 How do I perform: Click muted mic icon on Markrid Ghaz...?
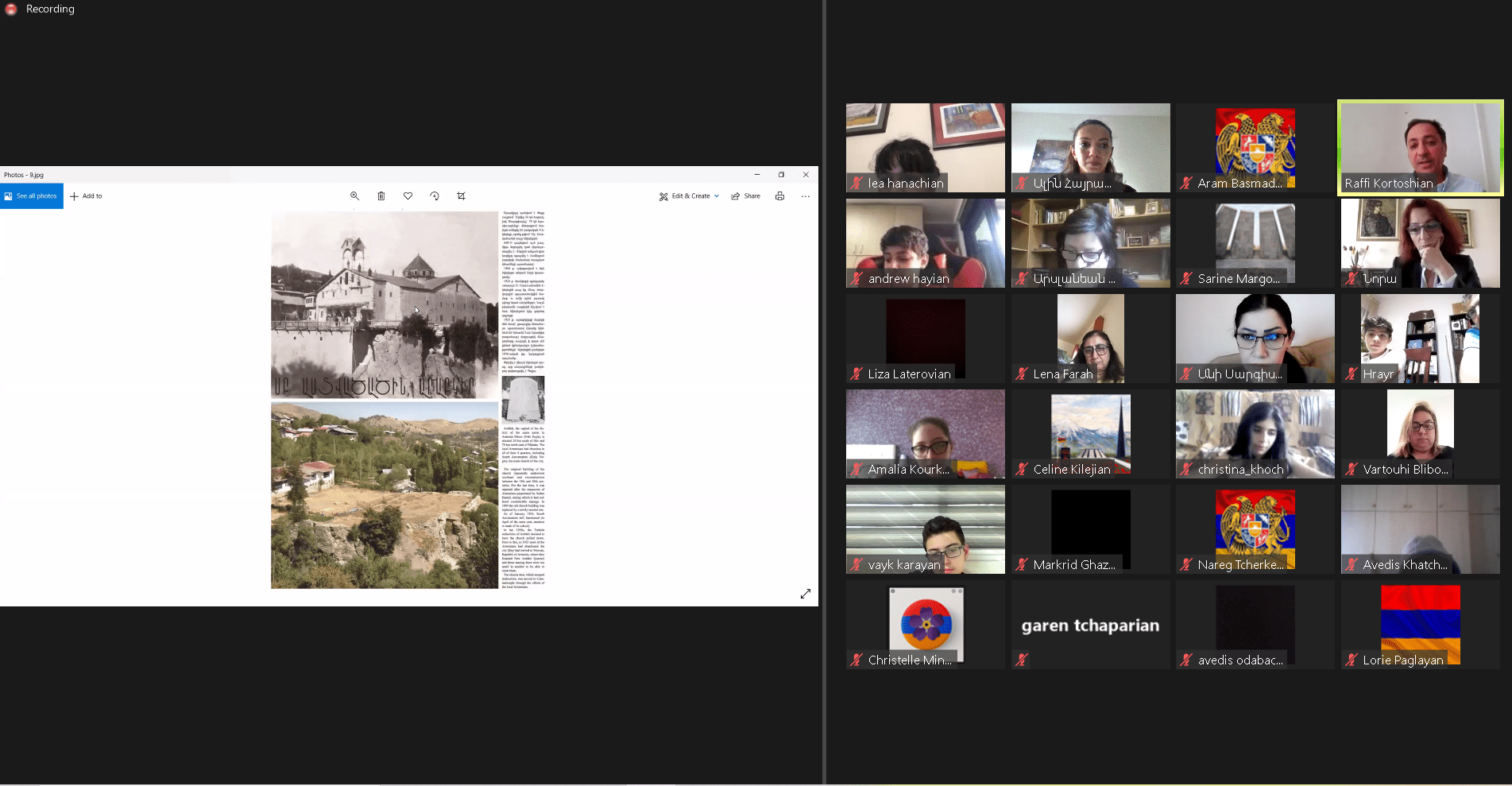1023,564
